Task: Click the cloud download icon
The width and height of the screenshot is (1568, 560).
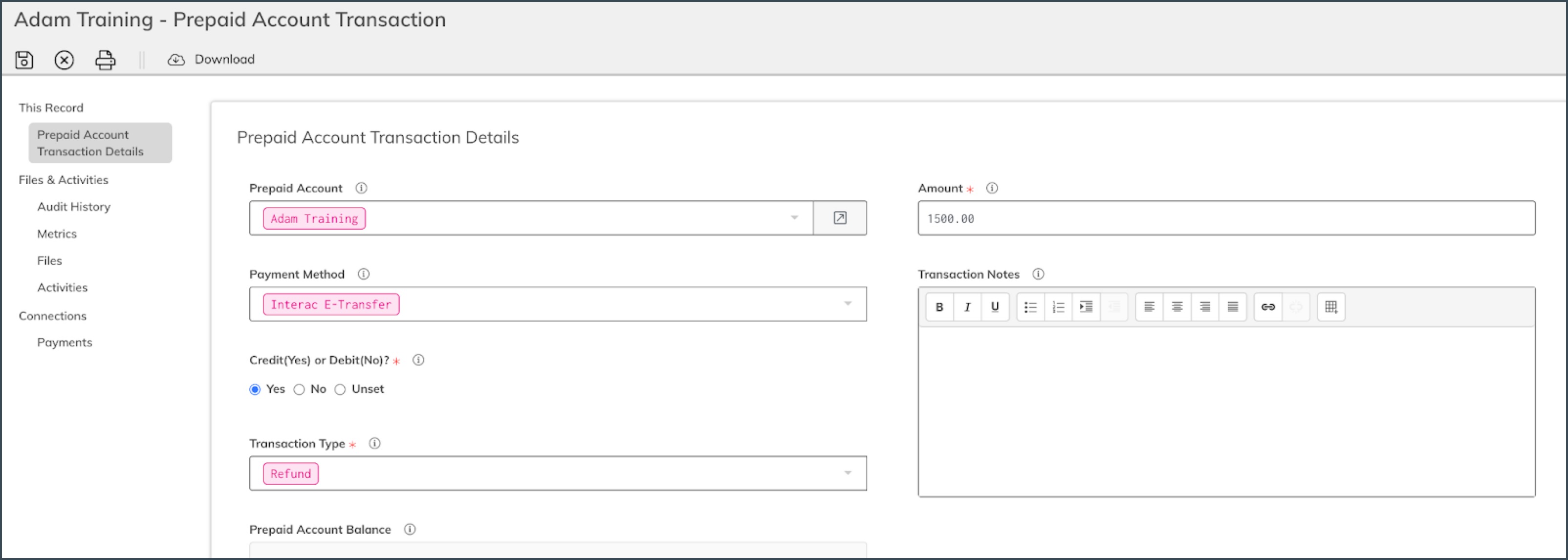Action: point(176,60)
